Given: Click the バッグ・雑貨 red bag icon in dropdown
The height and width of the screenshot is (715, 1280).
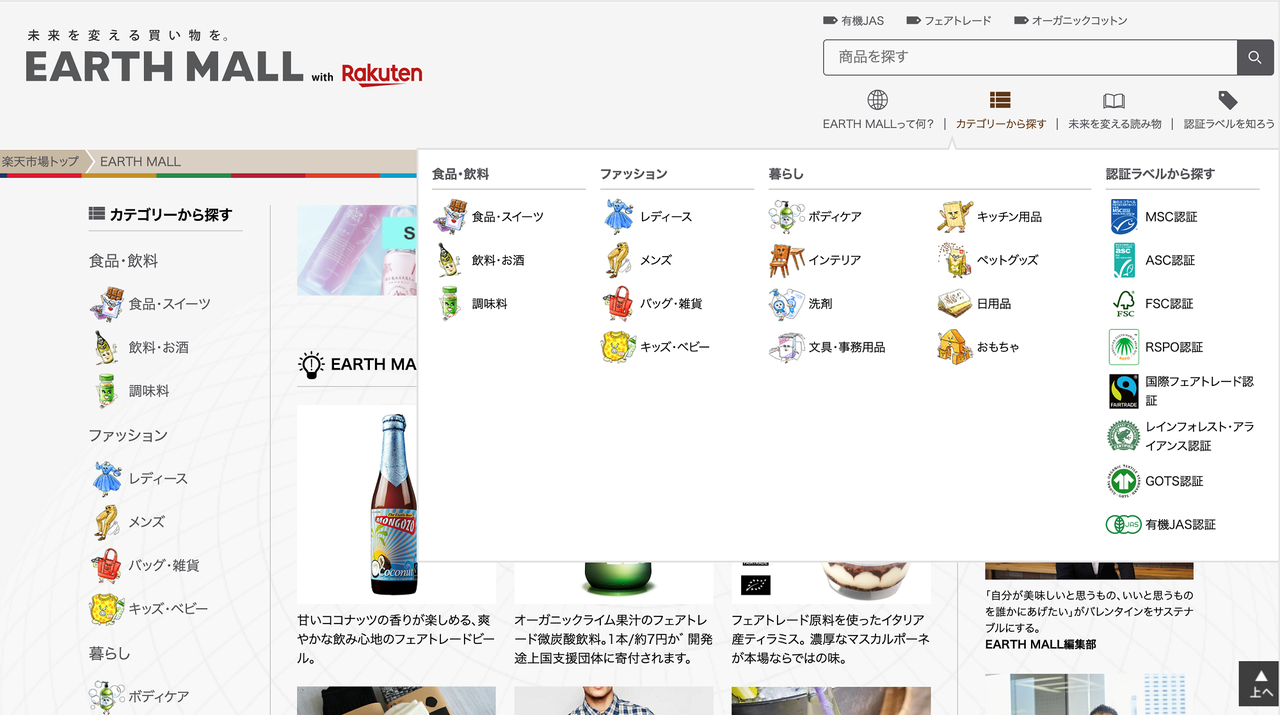Looking at the screenshot, I should (x=618, y=303).
